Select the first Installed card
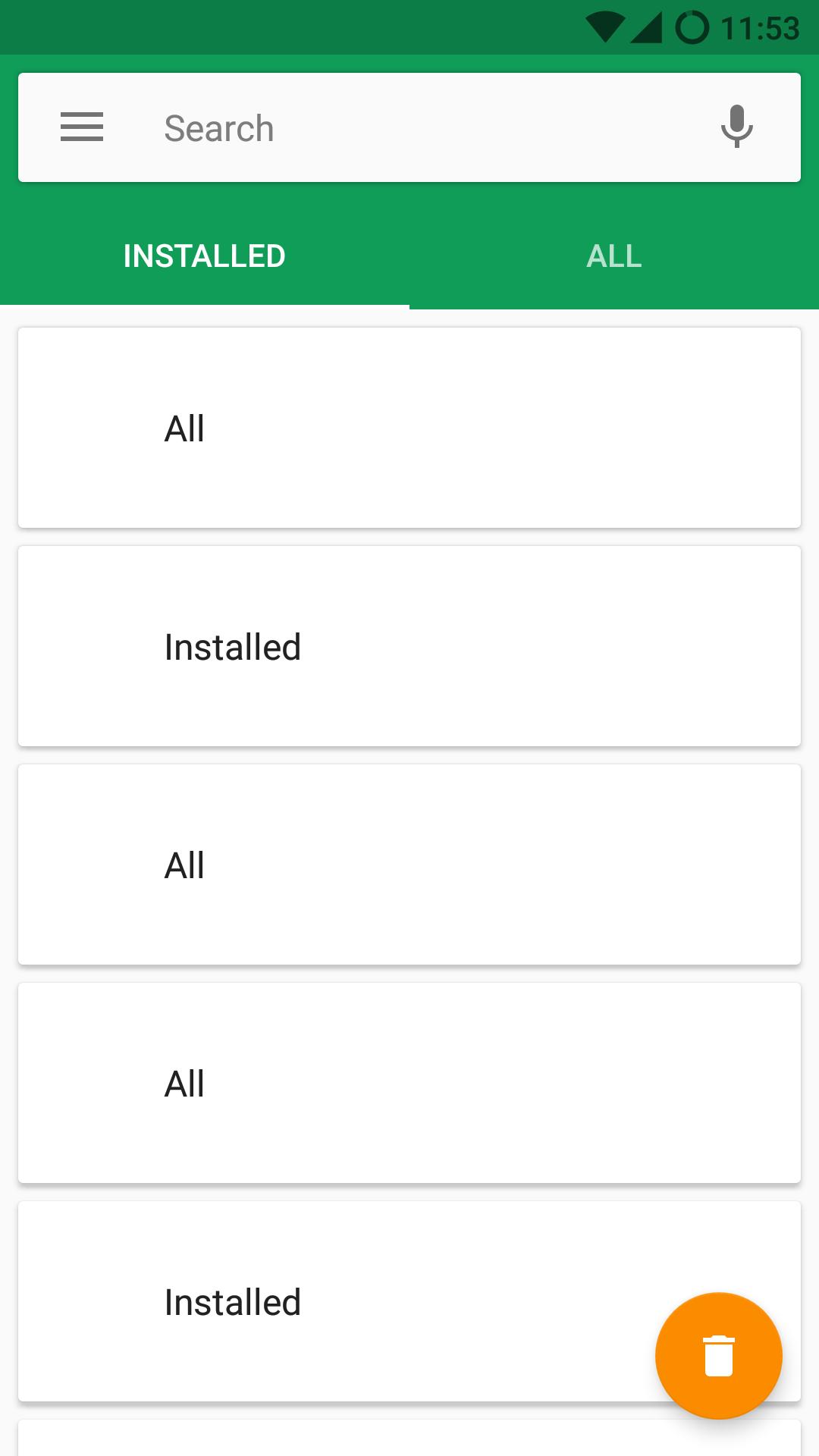Image resolution: width=819 pixels, height=1456 pixels. click(x=409, y=645)
